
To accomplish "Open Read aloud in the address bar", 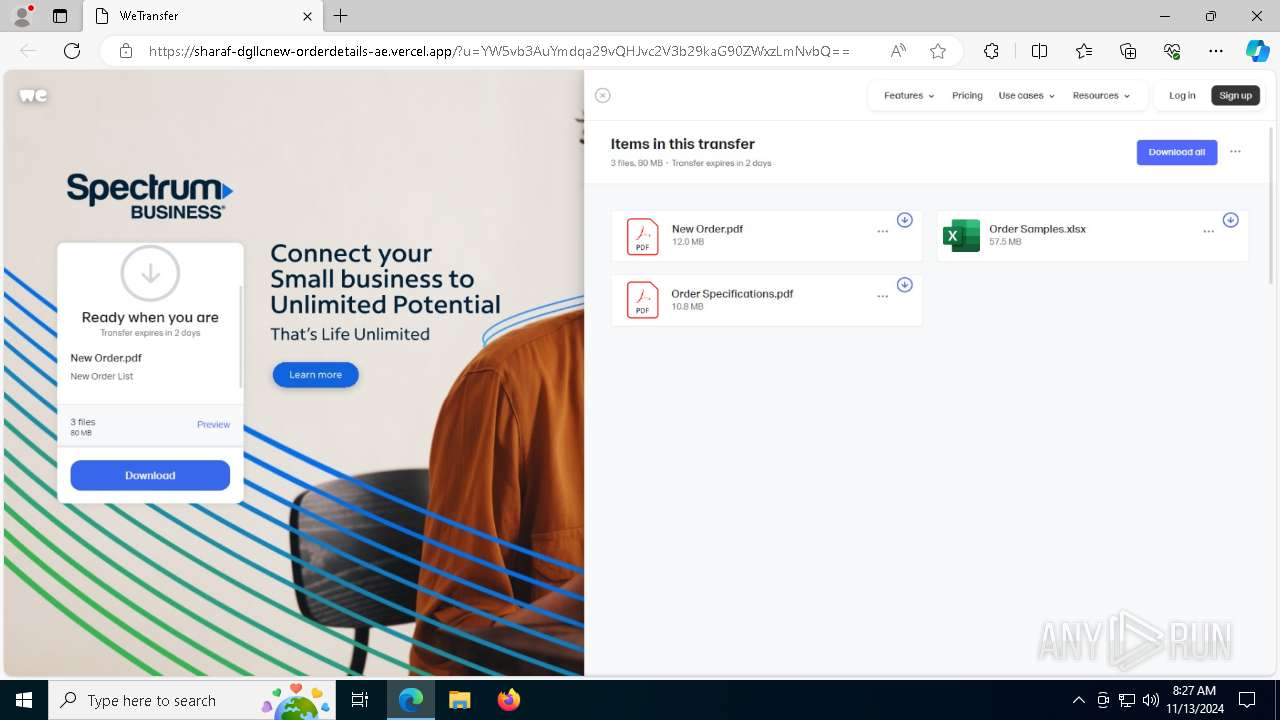I will point(898,51).
